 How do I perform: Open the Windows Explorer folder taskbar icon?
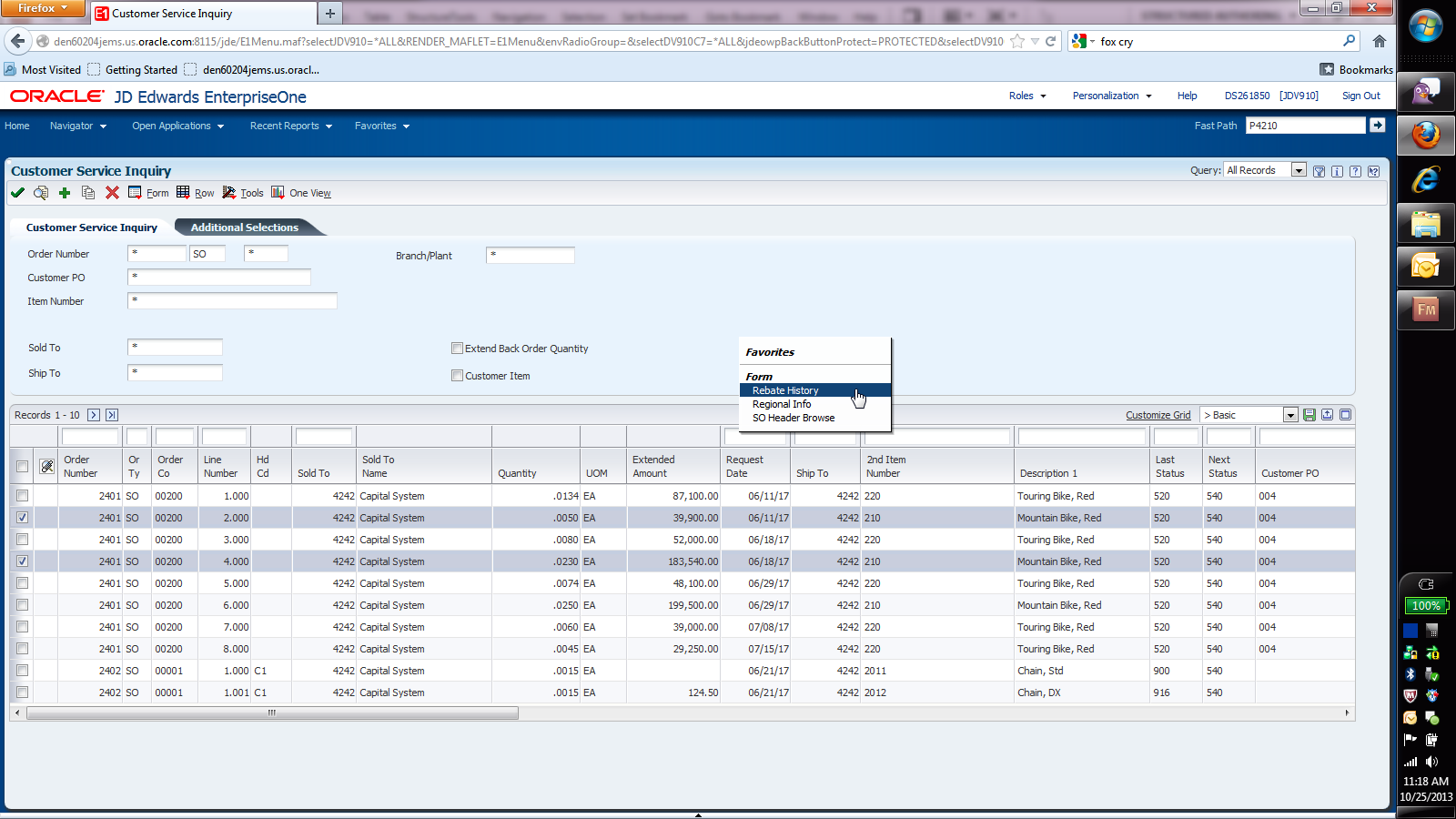tap(1426, 223)
